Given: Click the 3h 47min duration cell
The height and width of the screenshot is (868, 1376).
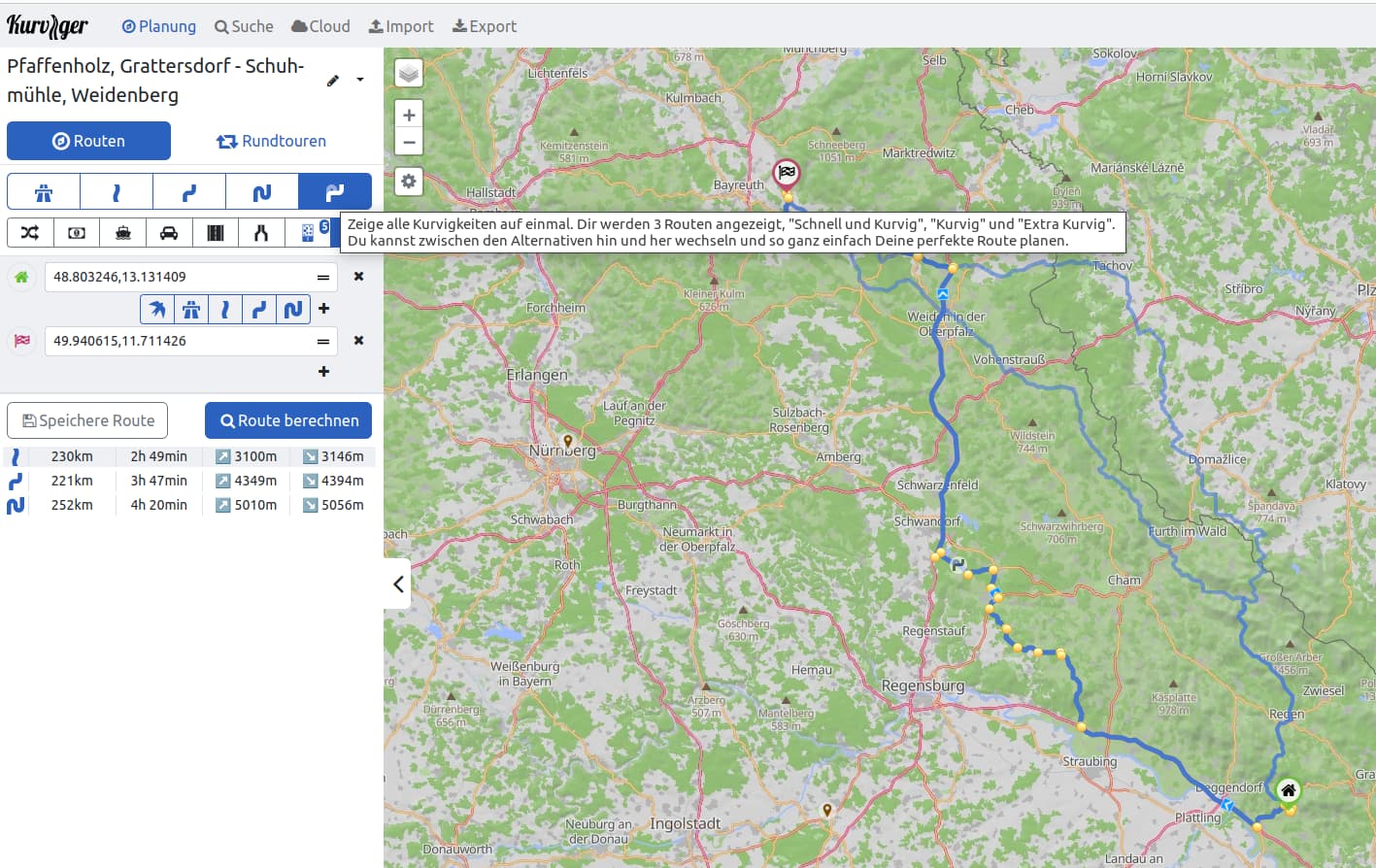Looking at the screenshot, I should coord(159,481).
